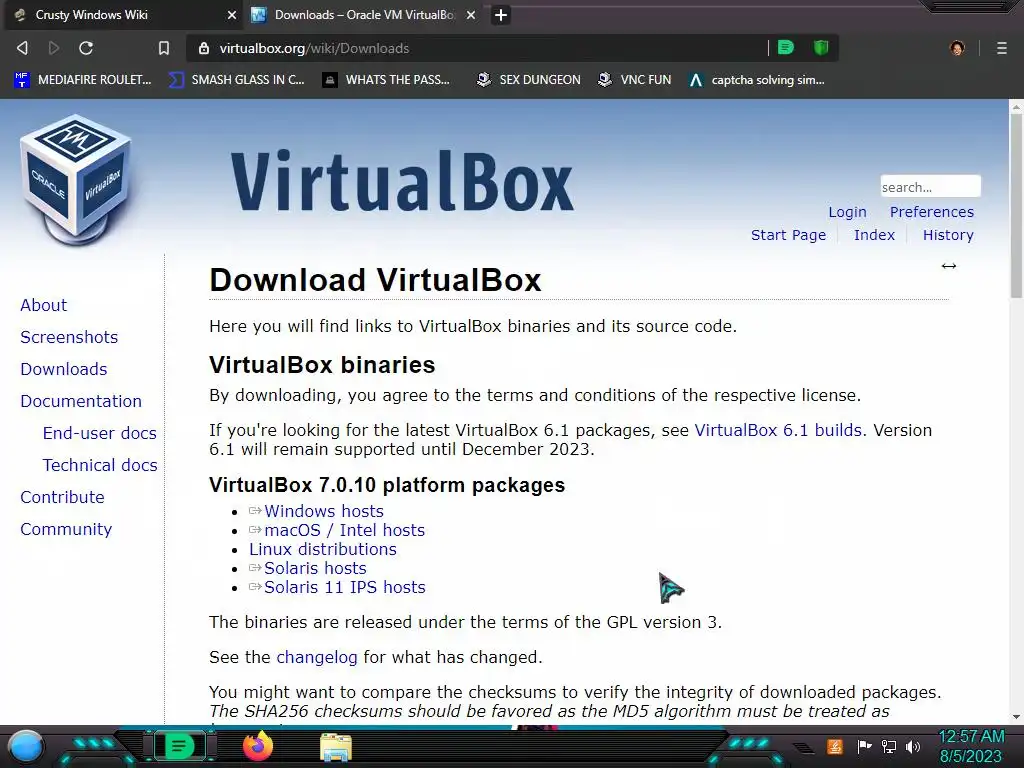Download the Solaris hosts package
Viewport: 1024px width, 768px height.
pyautogui.click(x=315, y=568)
